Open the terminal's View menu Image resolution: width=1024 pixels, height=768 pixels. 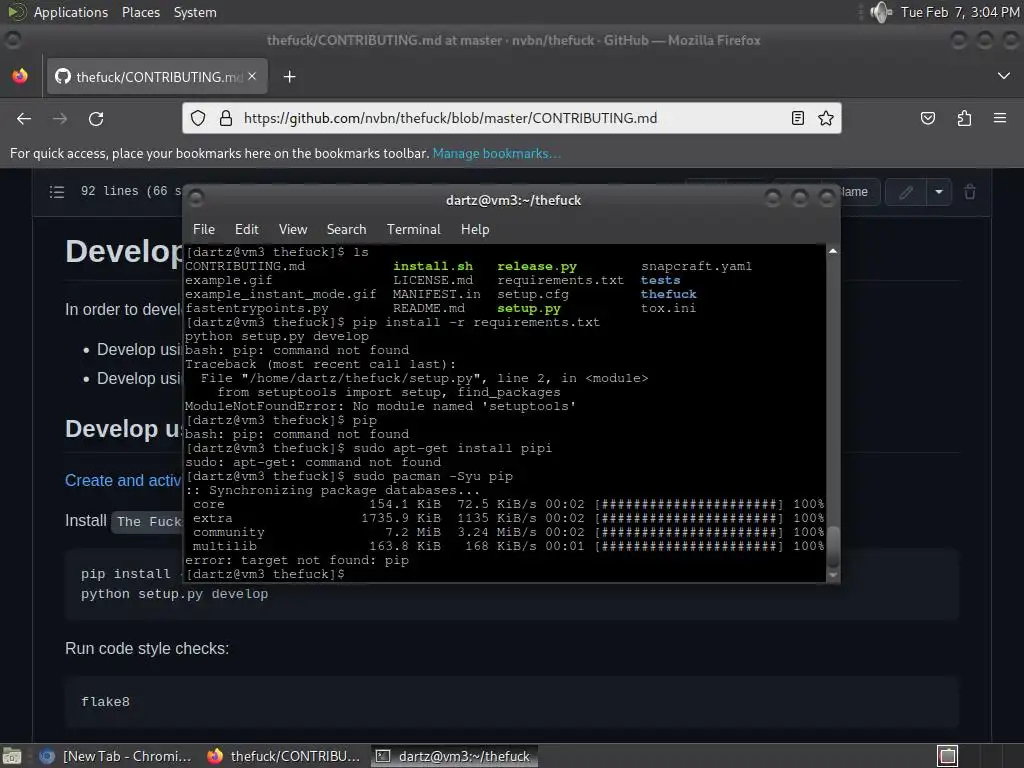[293, 229]
